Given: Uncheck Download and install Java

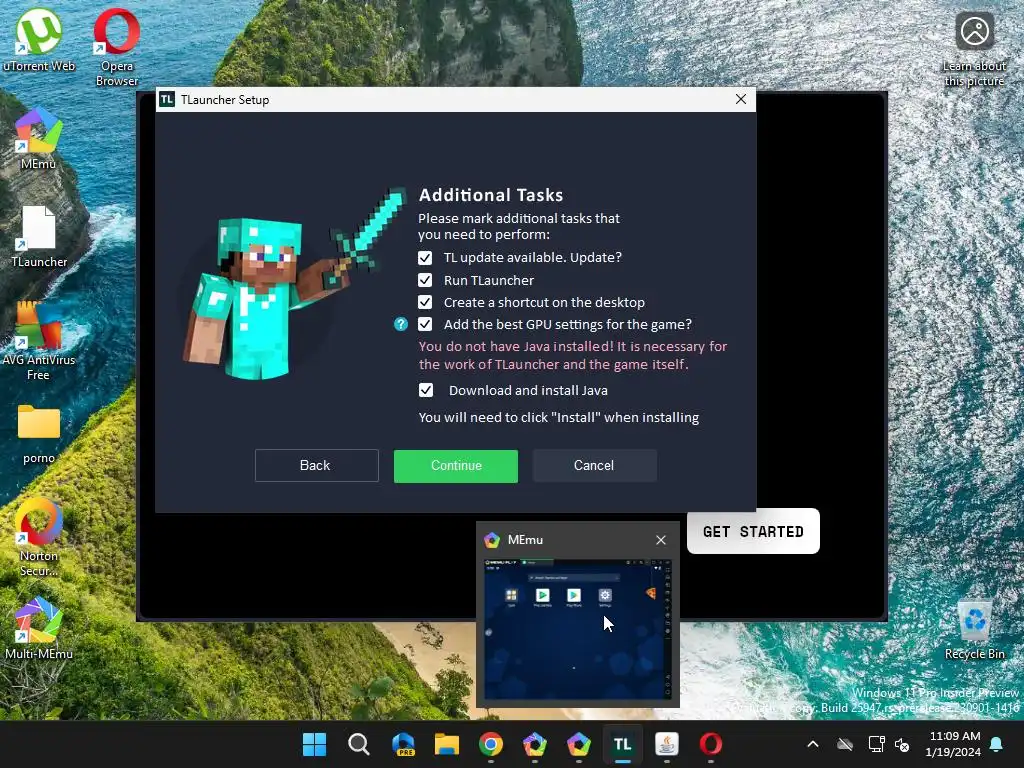Looking at the screenshot, I should click(x=426, y=391).
